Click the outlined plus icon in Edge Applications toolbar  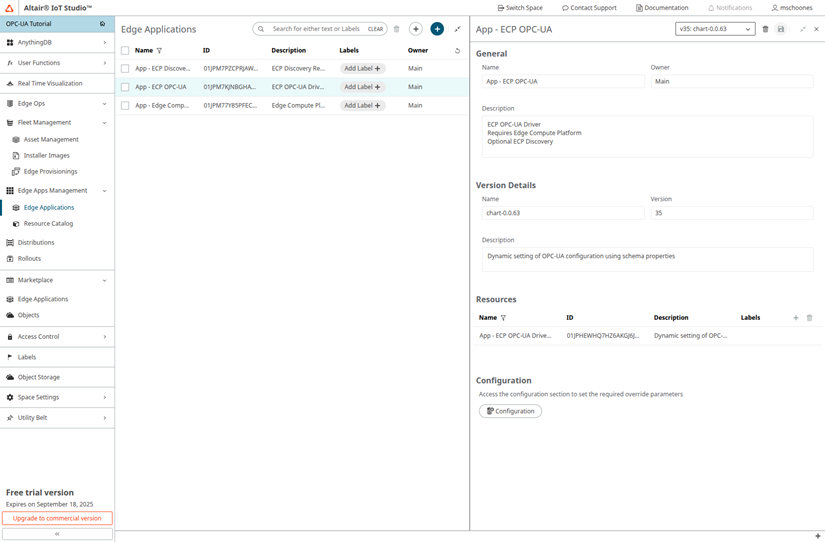pyautogui.click(x=416, y=29)
